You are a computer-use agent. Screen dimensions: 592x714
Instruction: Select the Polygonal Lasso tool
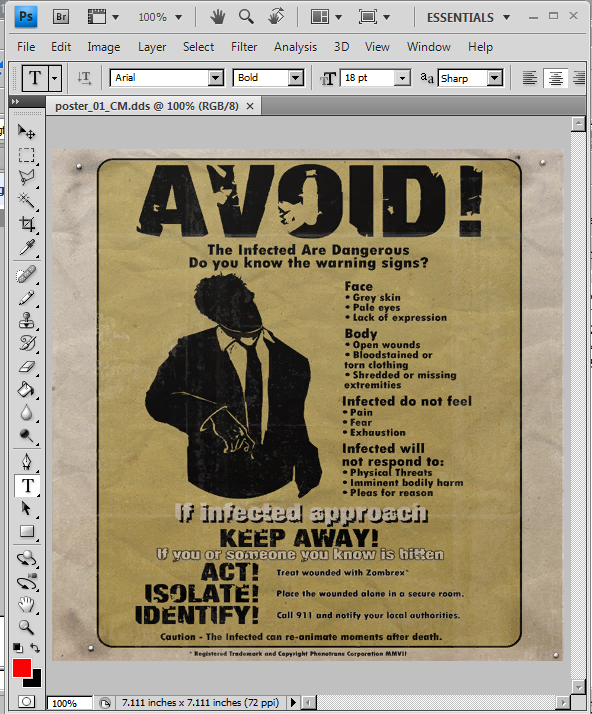[26, 178]
